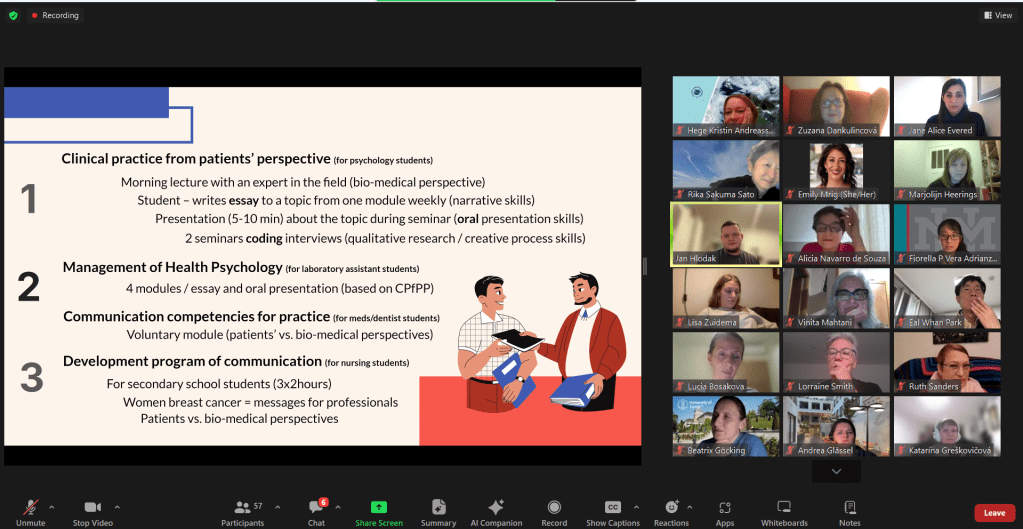Leave the meeting
The width and height of the screenshot is (1023, 529).
(x=994, y=512)
